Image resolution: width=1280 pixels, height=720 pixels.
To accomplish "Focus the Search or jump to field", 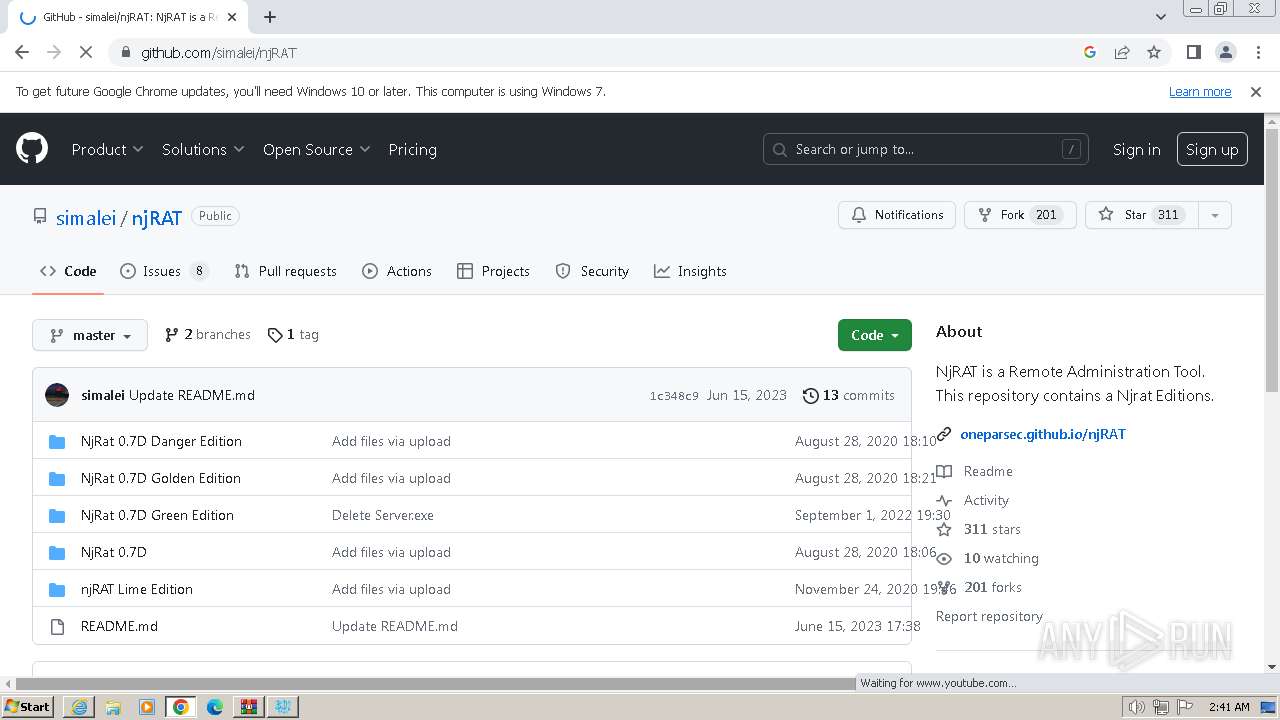I will [926, 149].
